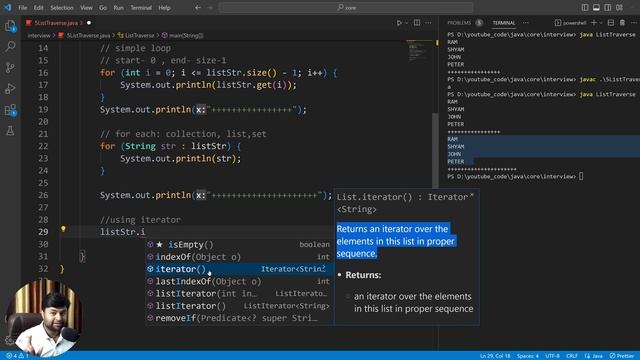Click Prettier status bar item
Image resolution: width=640 pixels, height=360 pixels.
pyautogui.click(x=623, y=356)
